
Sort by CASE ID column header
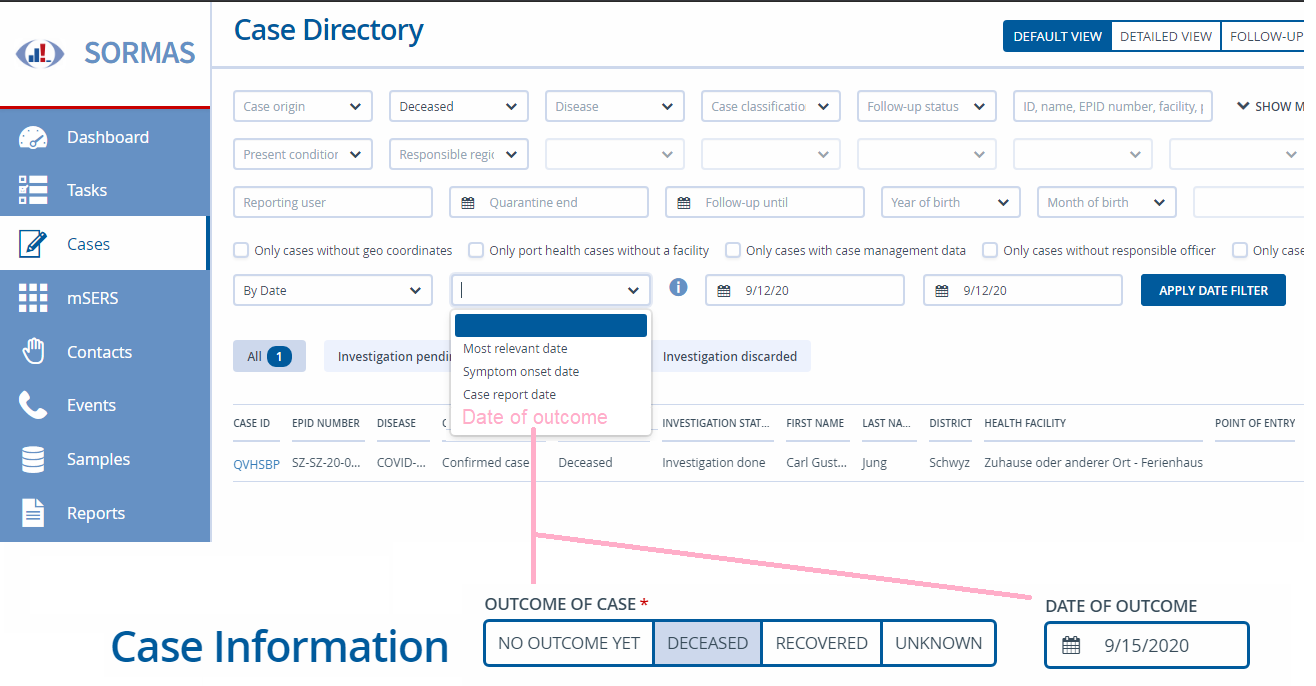pos(252,423)
